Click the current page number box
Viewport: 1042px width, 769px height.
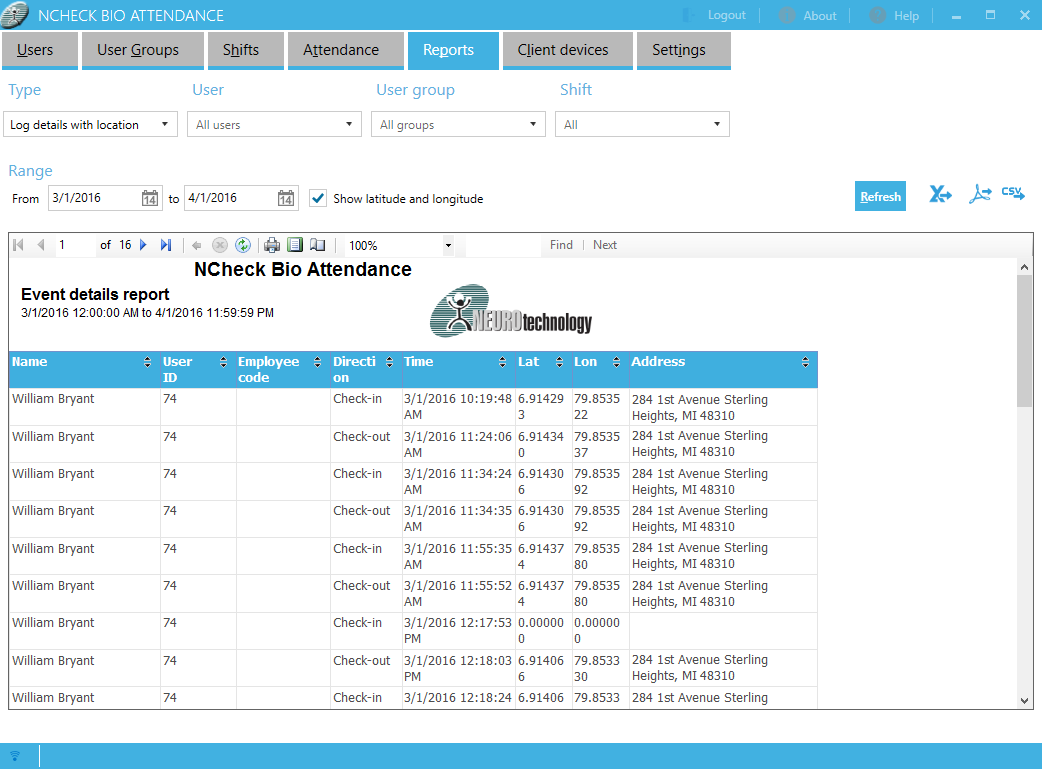point(75,245)
